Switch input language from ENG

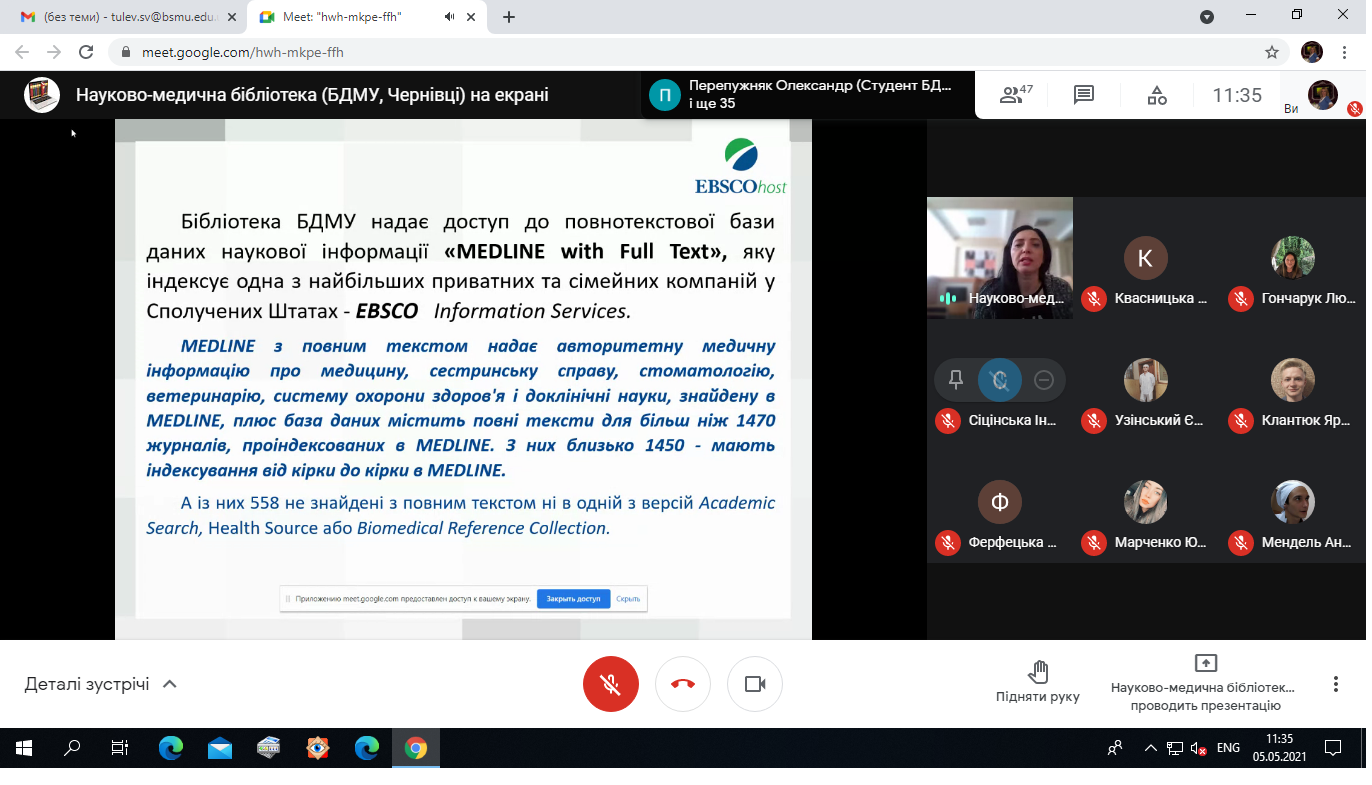(1228, 748)
